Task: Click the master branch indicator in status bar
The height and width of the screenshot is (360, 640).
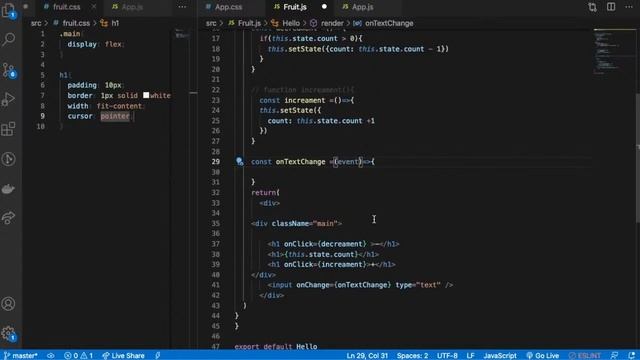Action: tap(20, 356)
